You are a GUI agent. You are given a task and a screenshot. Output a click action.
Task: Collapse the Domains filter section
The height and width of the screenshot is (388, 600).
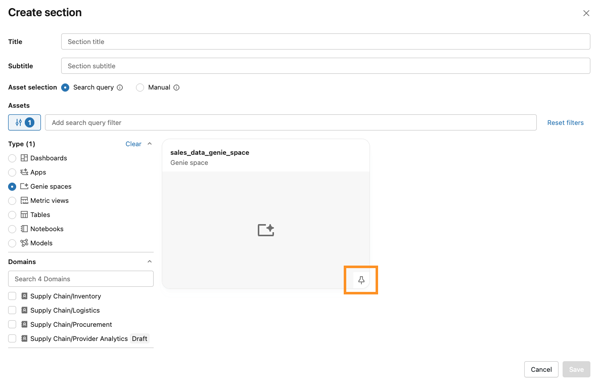pos(150,262)
